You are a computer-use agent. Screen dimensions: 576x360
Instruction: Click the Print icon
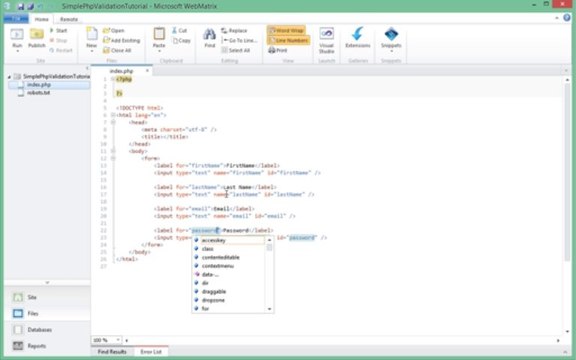(272, 50)
